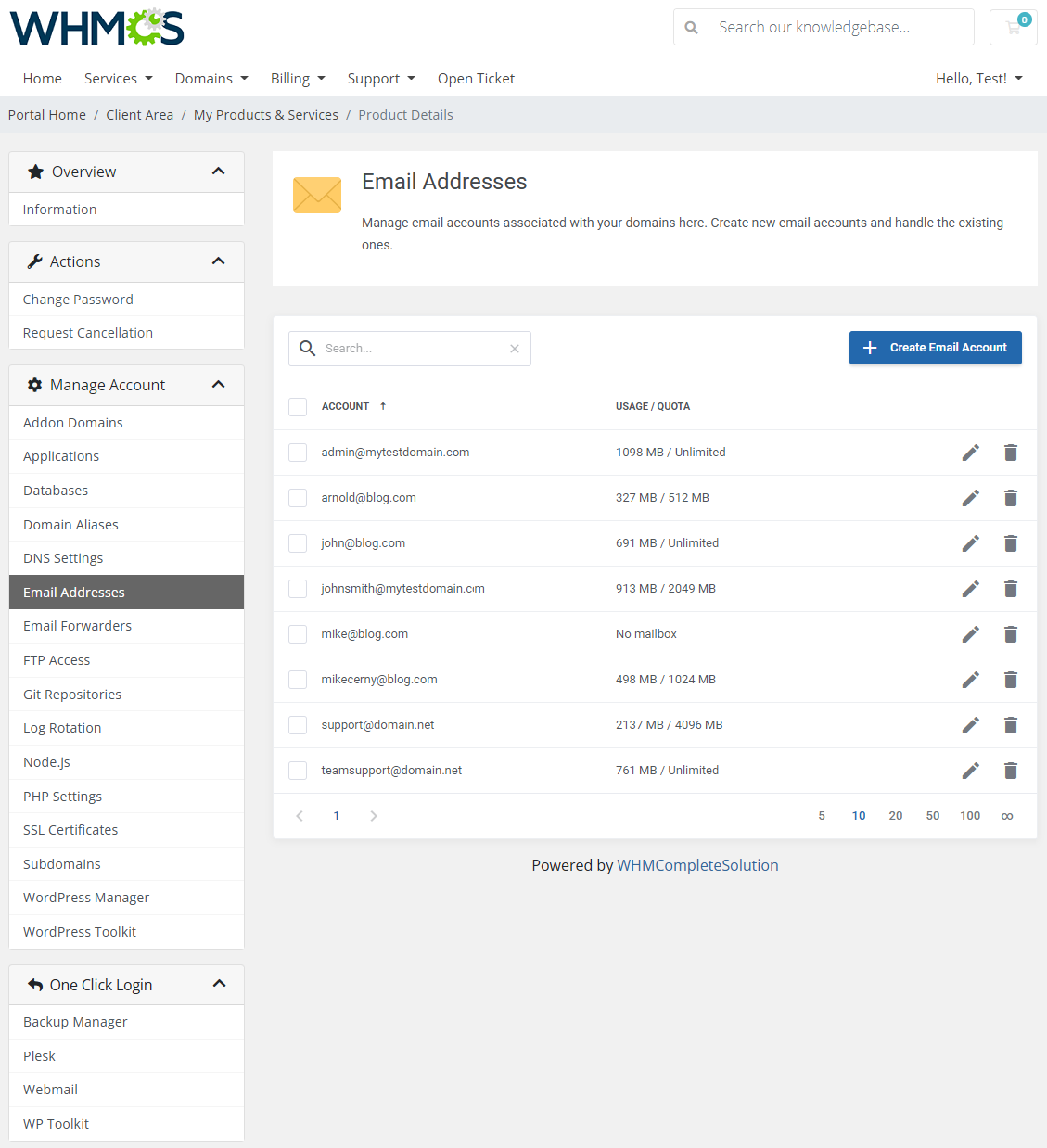Open the edit icon for admin@mytestdomain.com
1047x1148 pixels.
pos(970,453)
